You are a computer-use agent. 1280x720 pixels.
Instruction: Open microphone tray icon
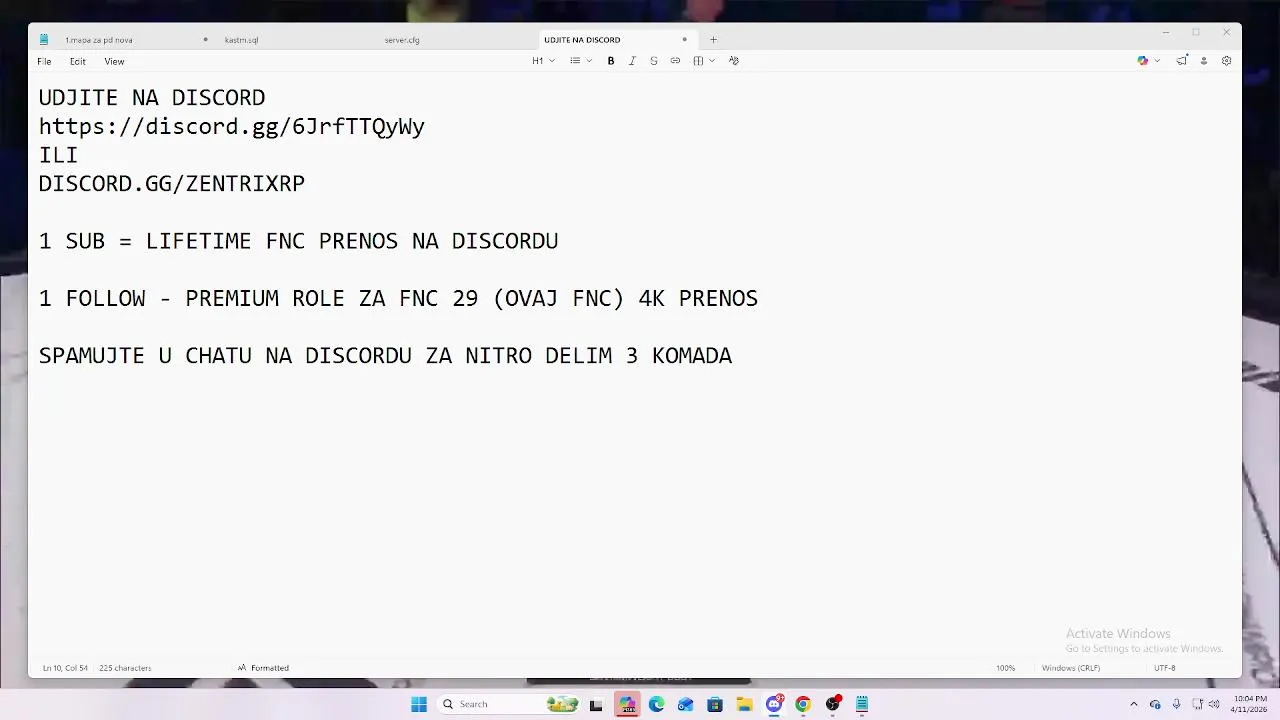(x=1176, y=705)
